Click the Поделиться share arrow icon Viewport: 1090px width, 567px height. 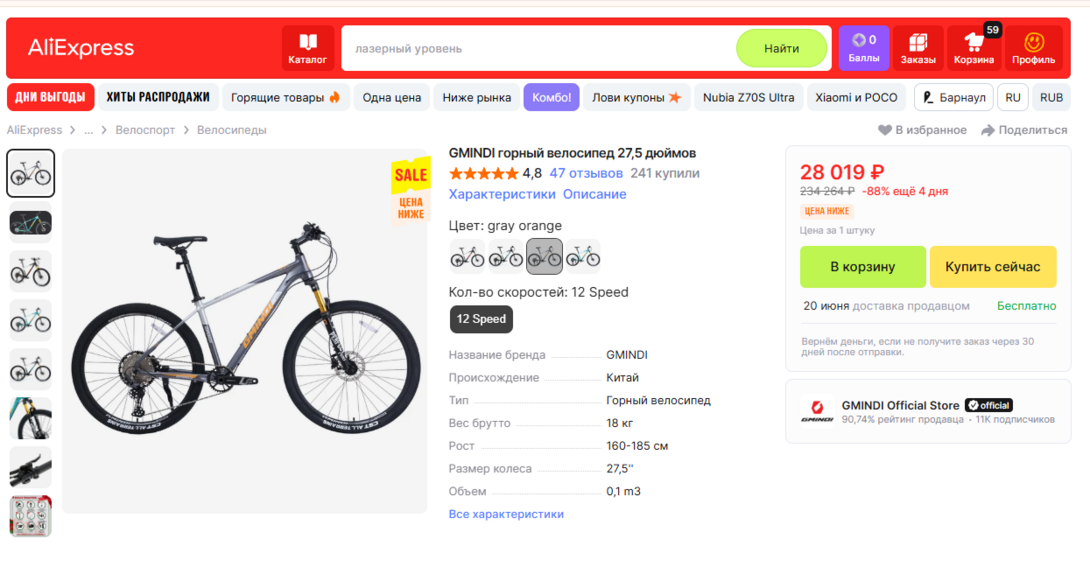pyautogui.click(x=988, y=130)
